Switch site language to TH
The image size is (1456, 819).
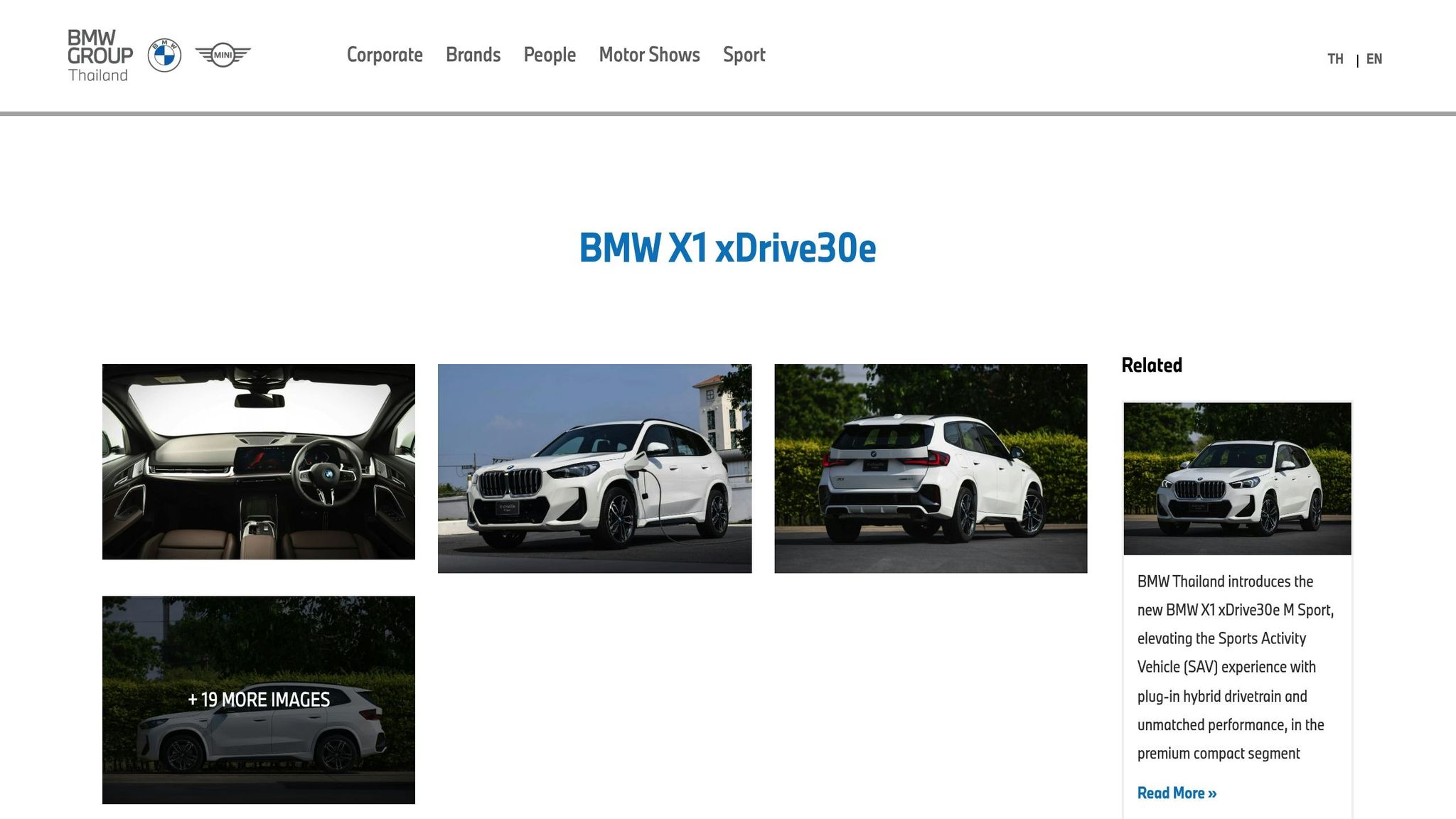tap(1337, 59)
